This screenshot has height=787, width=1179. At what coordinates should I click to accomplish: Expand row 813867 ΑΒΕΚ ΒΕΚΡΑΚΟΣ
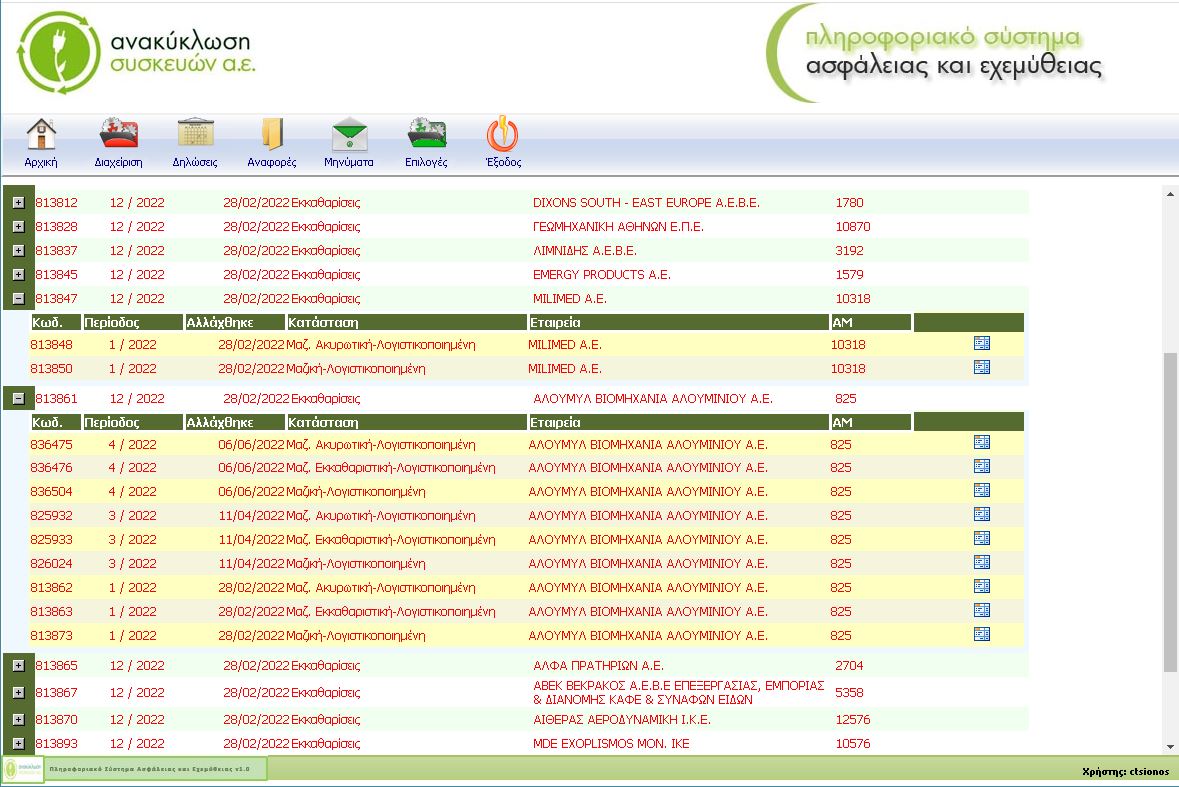click(19, 693)
